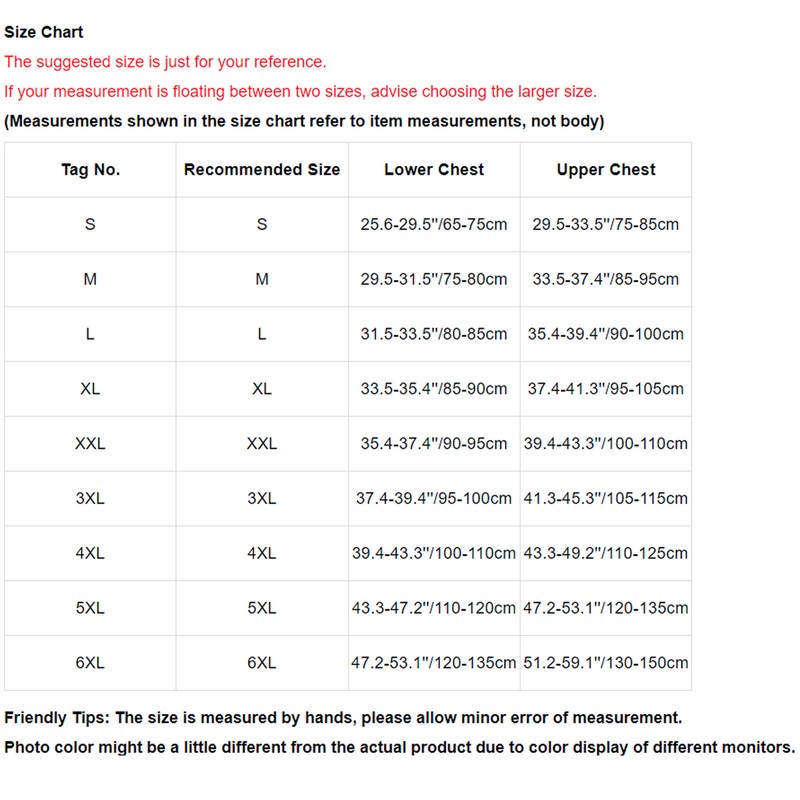Viewport: 800px width, 800px height.
Task: Select the red larger size advice line
Action: click(x=300, y=92)
